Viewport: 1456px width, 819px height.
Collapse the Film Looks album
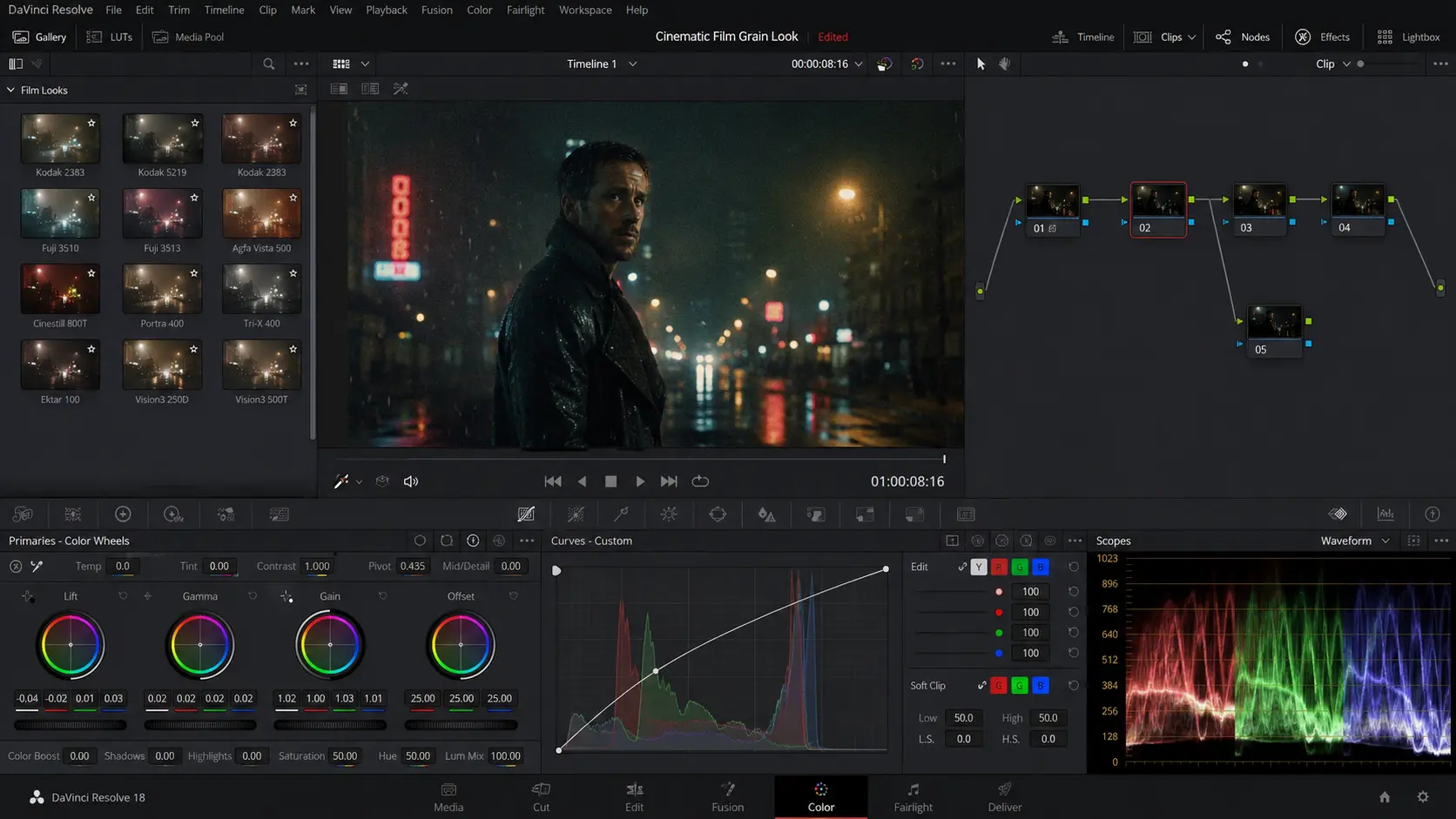[x=10, y=90]
